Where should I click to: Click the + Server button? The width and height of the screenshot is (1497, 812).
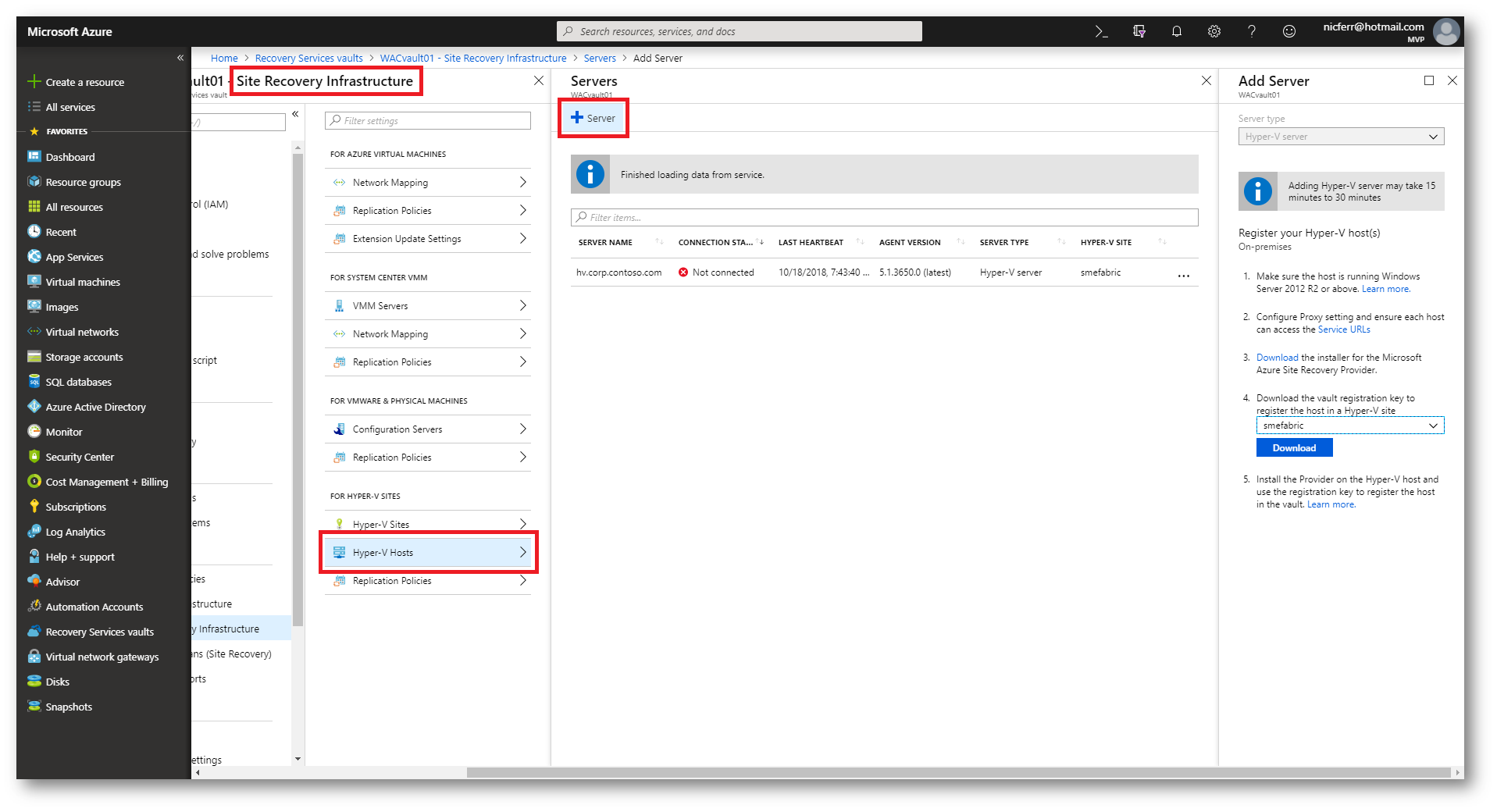coord(593,118)
